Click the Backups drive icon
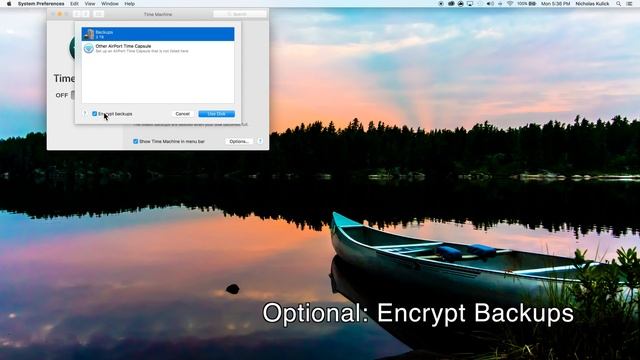Screen dimensions: 640x360 [x=89, y=34]
